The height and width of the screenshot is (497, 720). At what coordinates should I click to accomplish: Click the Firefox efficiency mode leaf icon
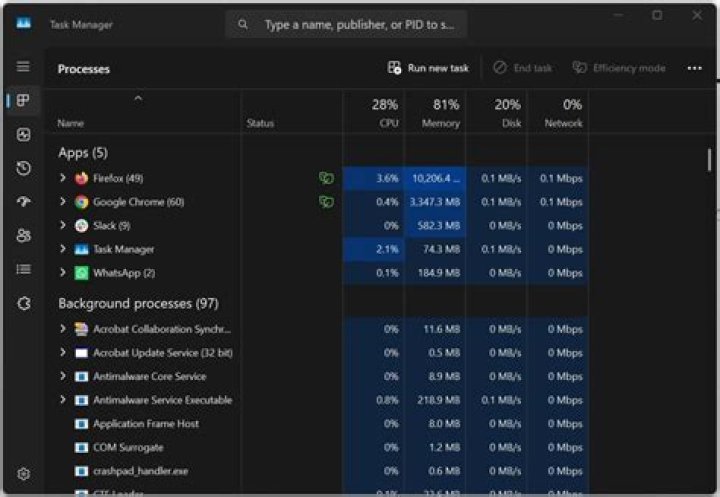click(x=326, y=178)
